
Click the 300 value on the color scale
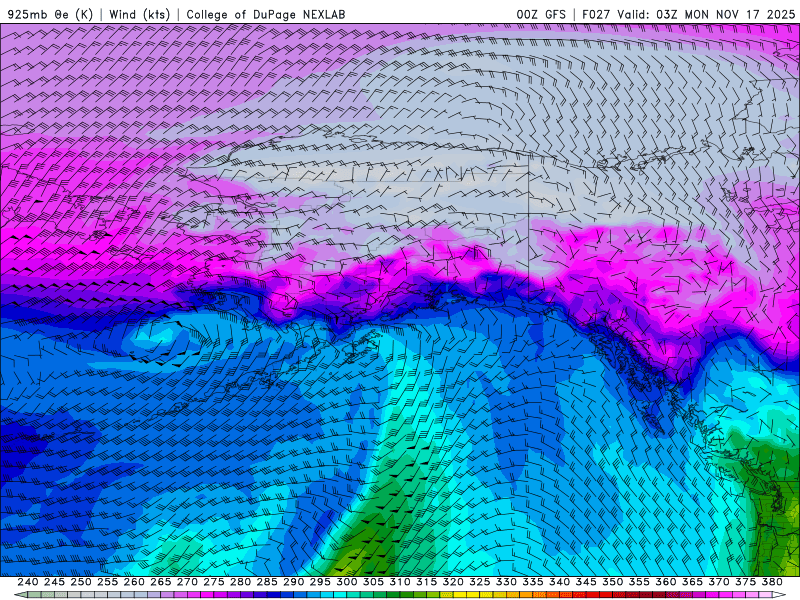(x=346, y=582)
